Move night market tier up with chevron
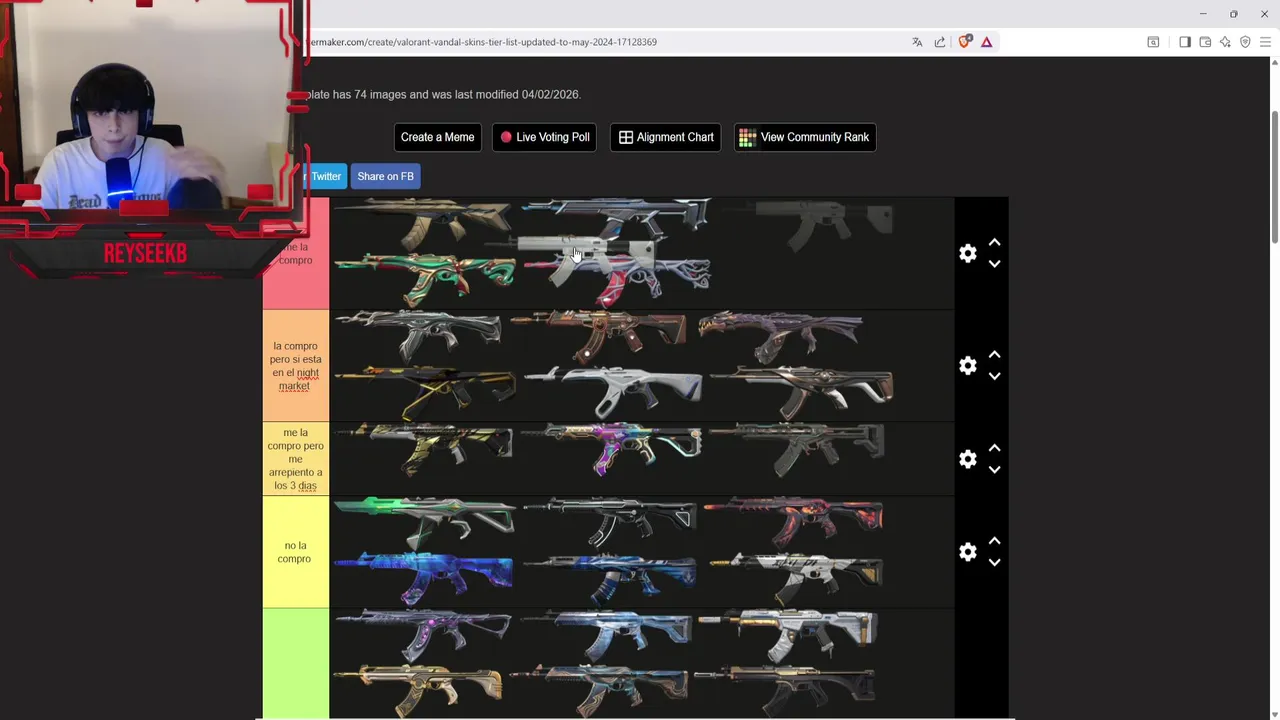 [x=994, y=354]
